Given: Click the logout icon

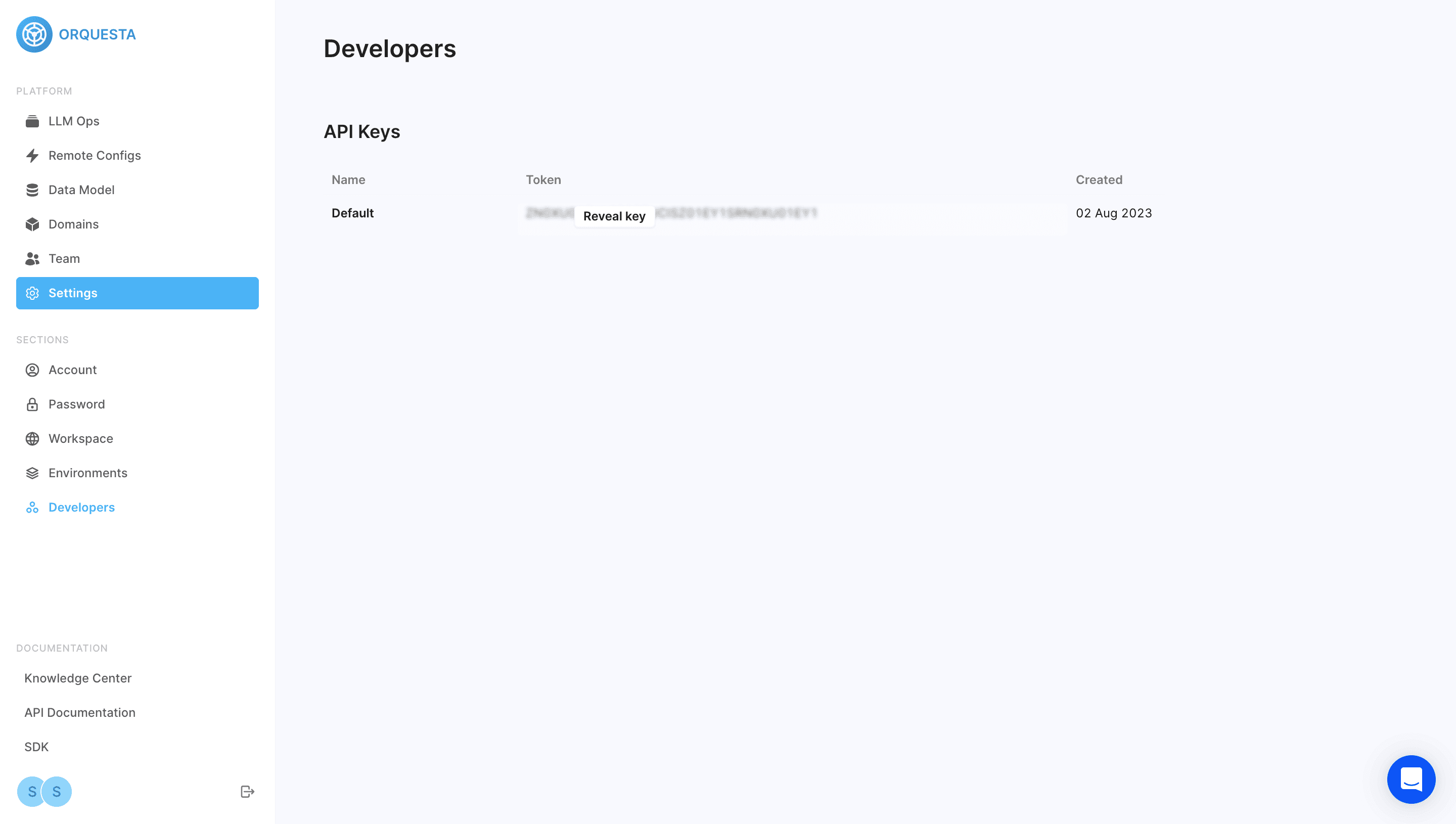Looking at the screenshot, I should [247, 791].
